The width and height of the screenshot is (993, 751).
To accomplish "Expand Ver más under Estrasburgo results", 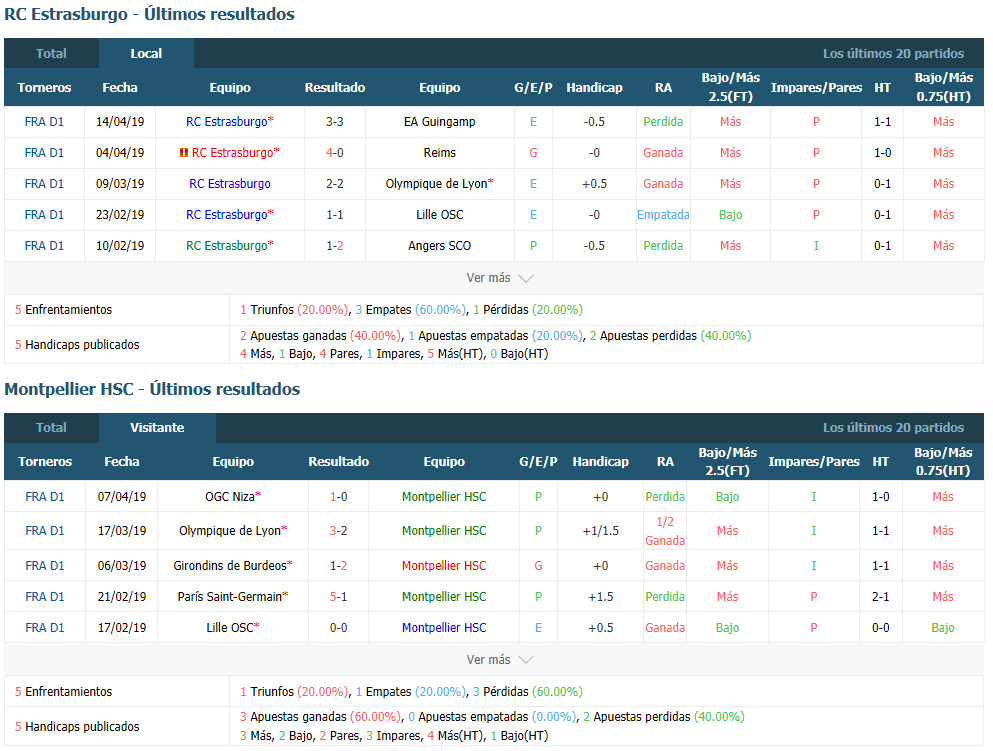I will (x=500, y=278).
